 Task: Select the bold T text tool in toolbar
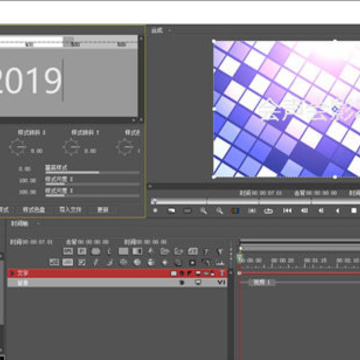pyautogui.click(x=220, y=251)
